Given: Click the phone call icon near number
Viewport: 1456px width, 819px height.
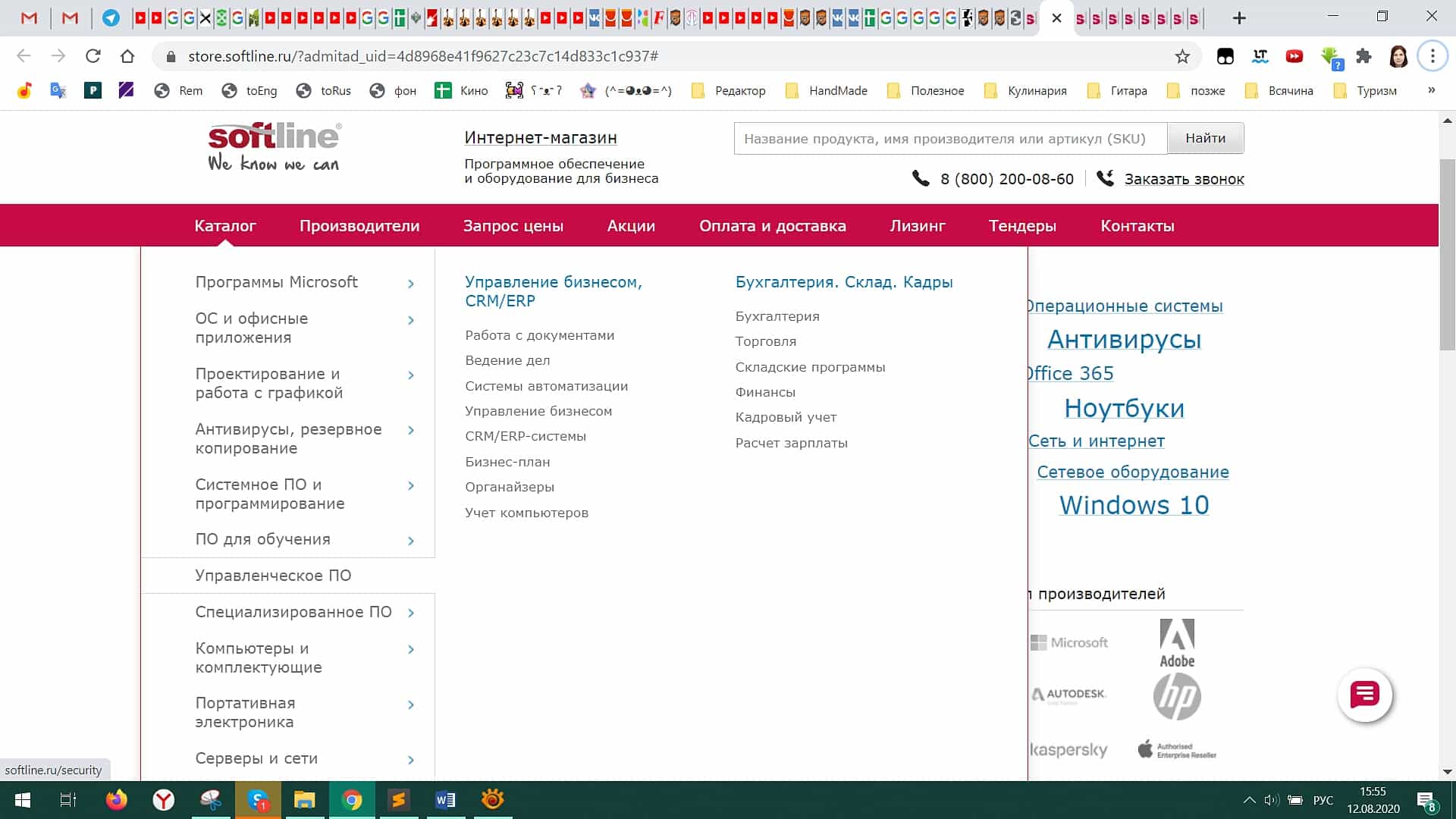Looking at the screenshot, I should coord(920,178).
